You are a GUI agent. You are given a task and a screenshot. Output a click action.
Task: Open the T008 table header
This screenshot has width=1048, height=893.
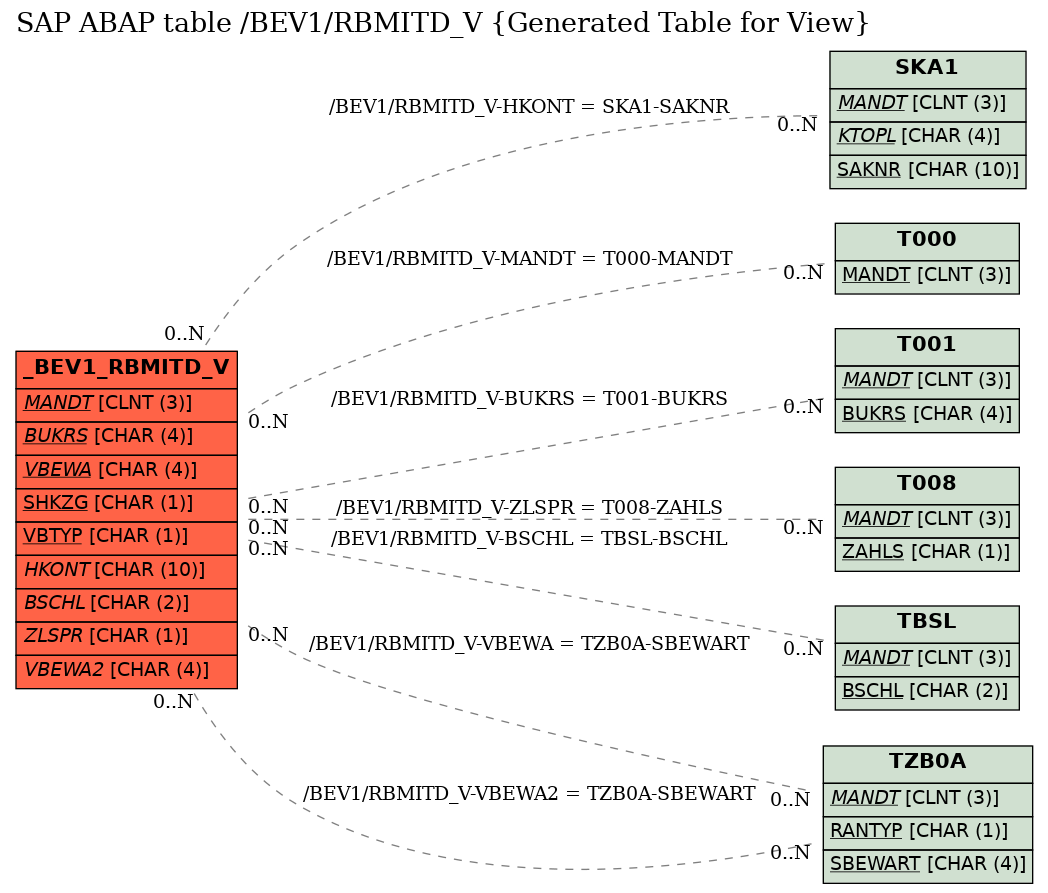[927, 485]
